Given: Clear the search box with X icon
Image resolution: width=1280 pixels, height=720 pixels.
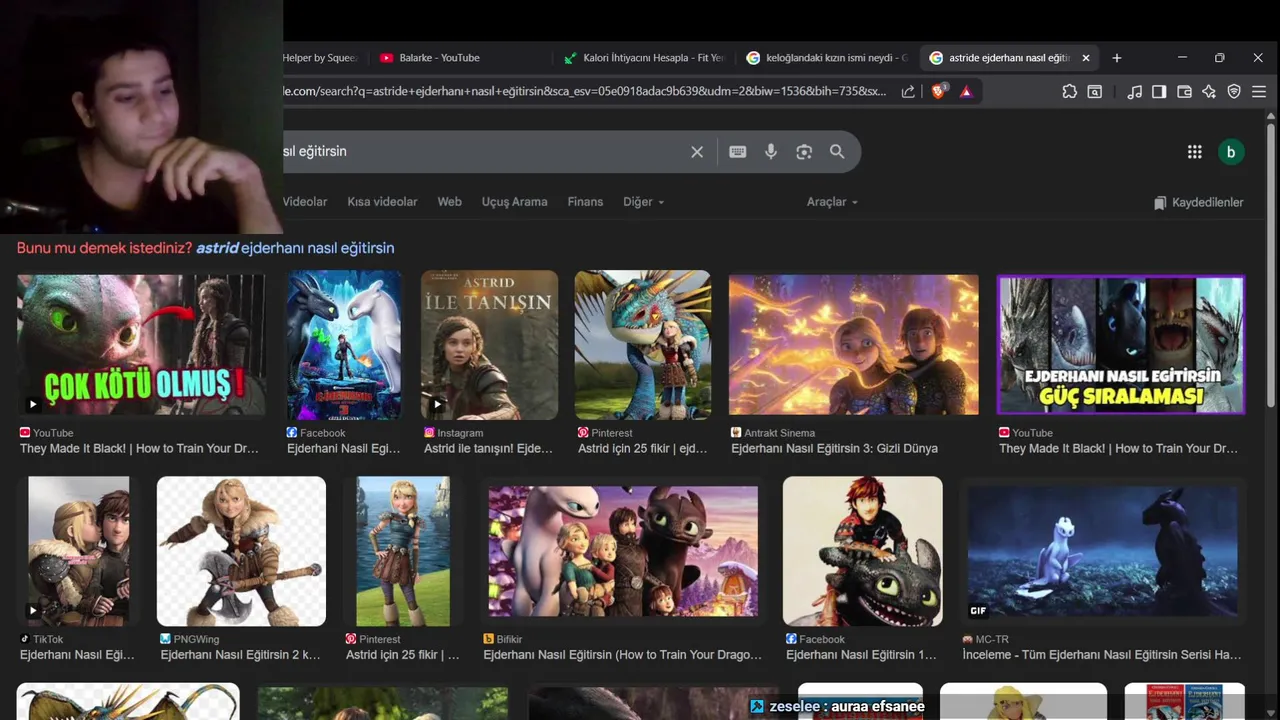Looking at the screenshot, I should (697, 152).
